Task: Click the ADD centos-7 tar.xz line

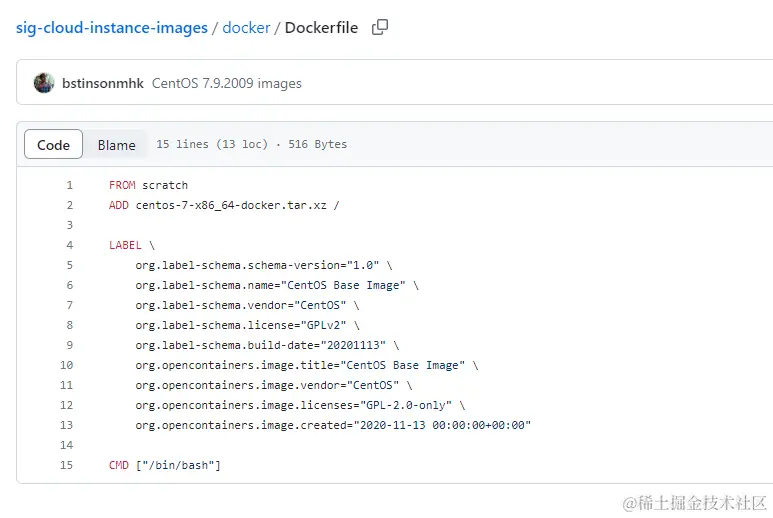Action: click(224, 205)
